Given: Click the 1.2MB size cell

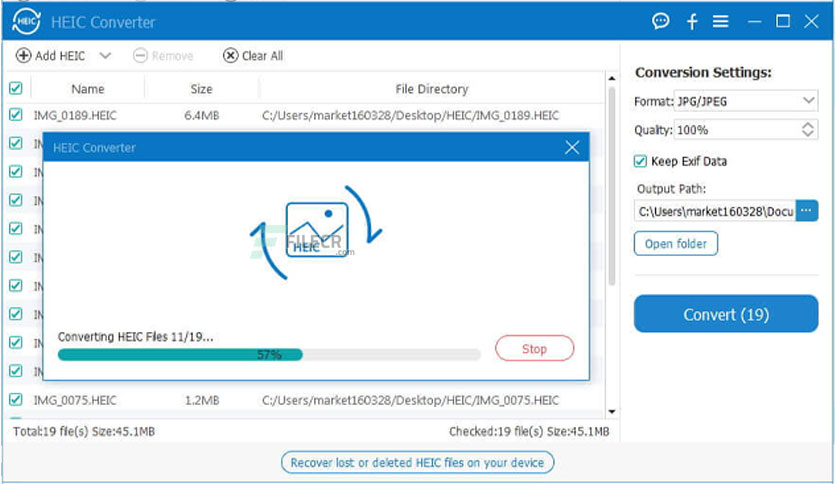Looking at the screenshot, I should pyautogui.click(x=202, y=400).
